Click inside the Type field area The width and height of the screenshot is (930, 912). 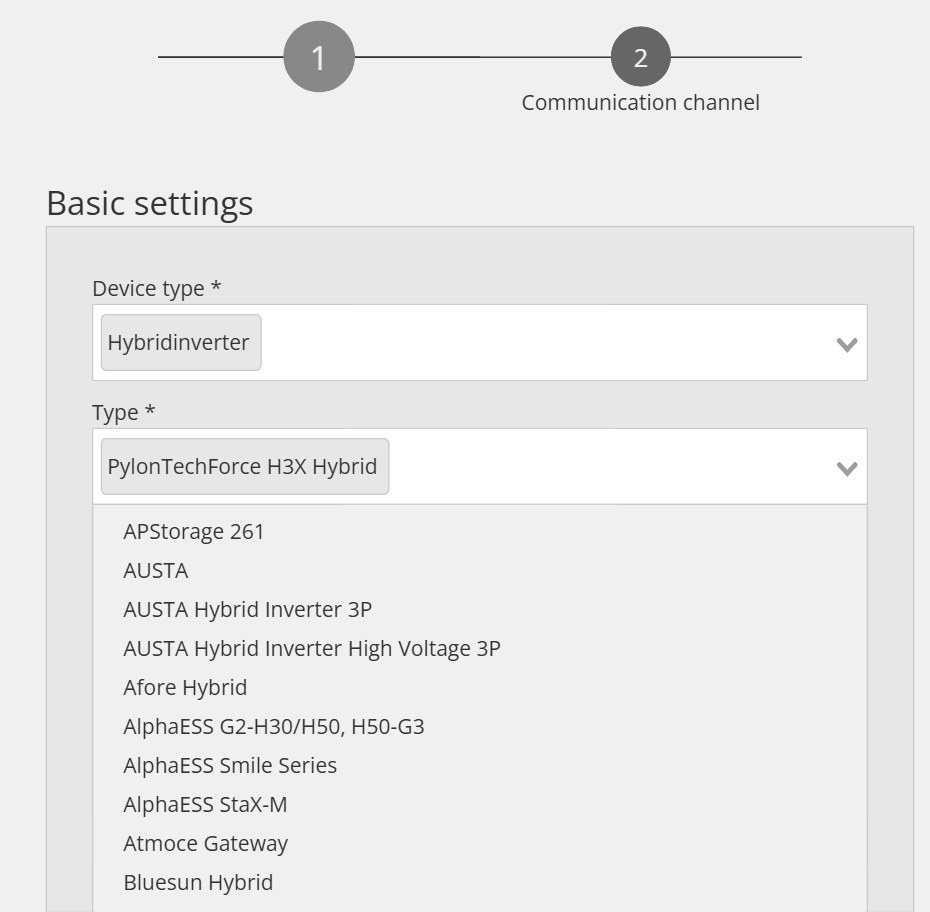pos(480,467)
